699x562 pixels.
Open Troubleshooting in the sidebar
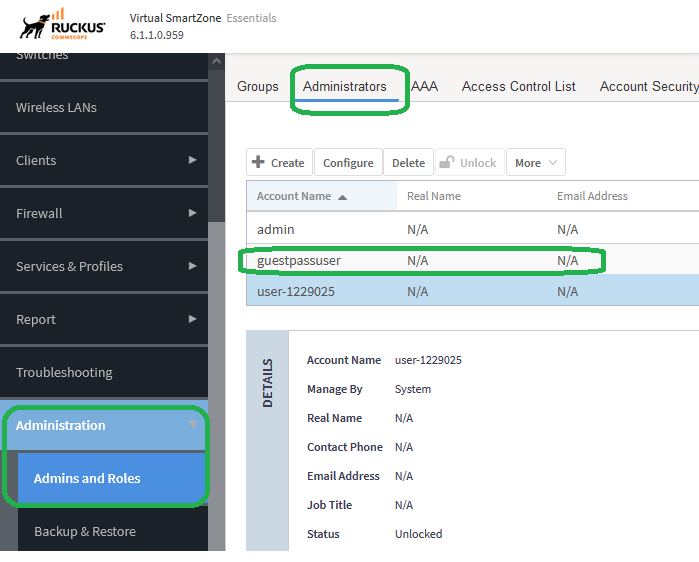pyautogui.click(x=64, y=372)
